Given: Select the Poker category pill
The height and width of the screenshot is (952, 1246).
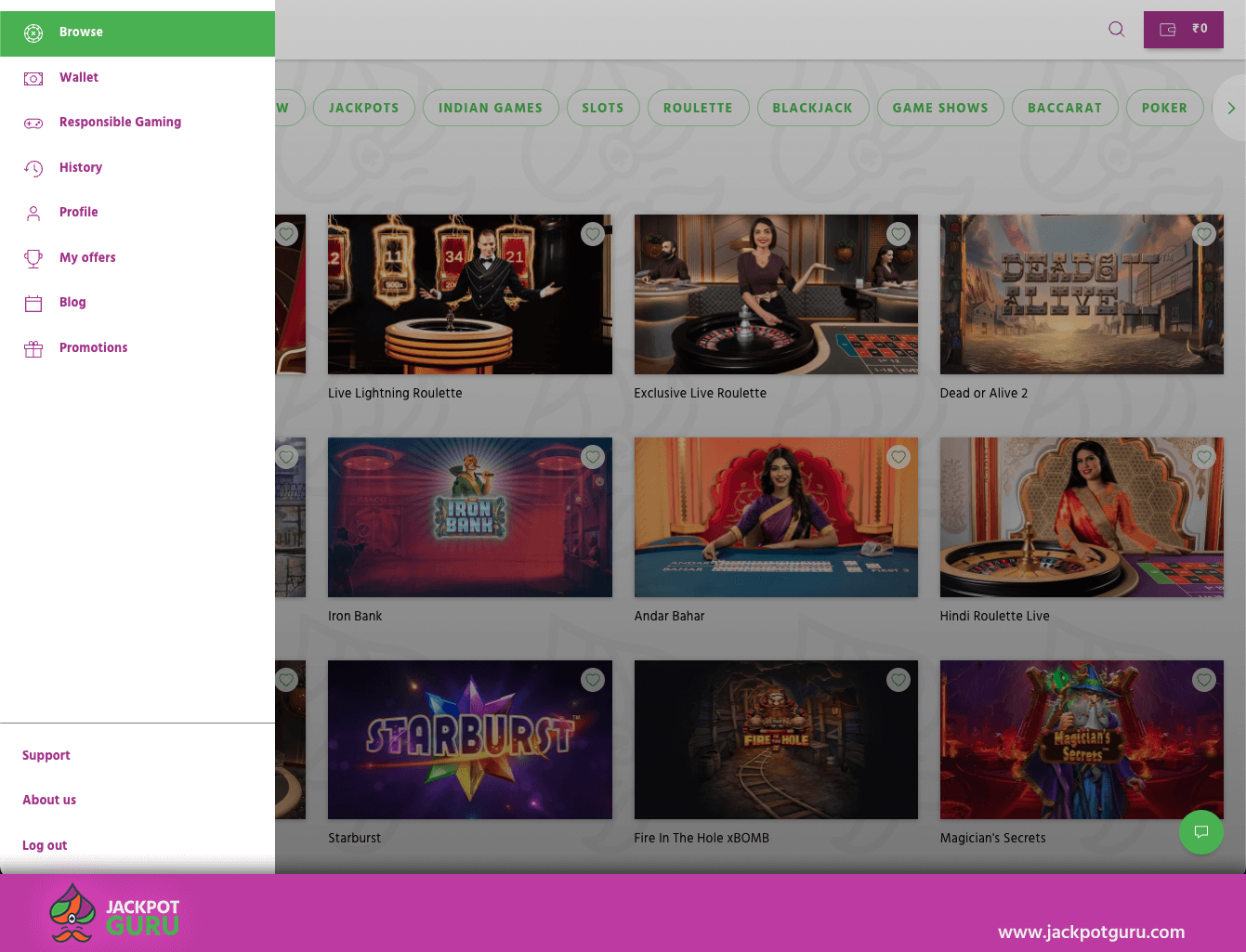Looking at the screenshot, I should tap(1164, 108).
